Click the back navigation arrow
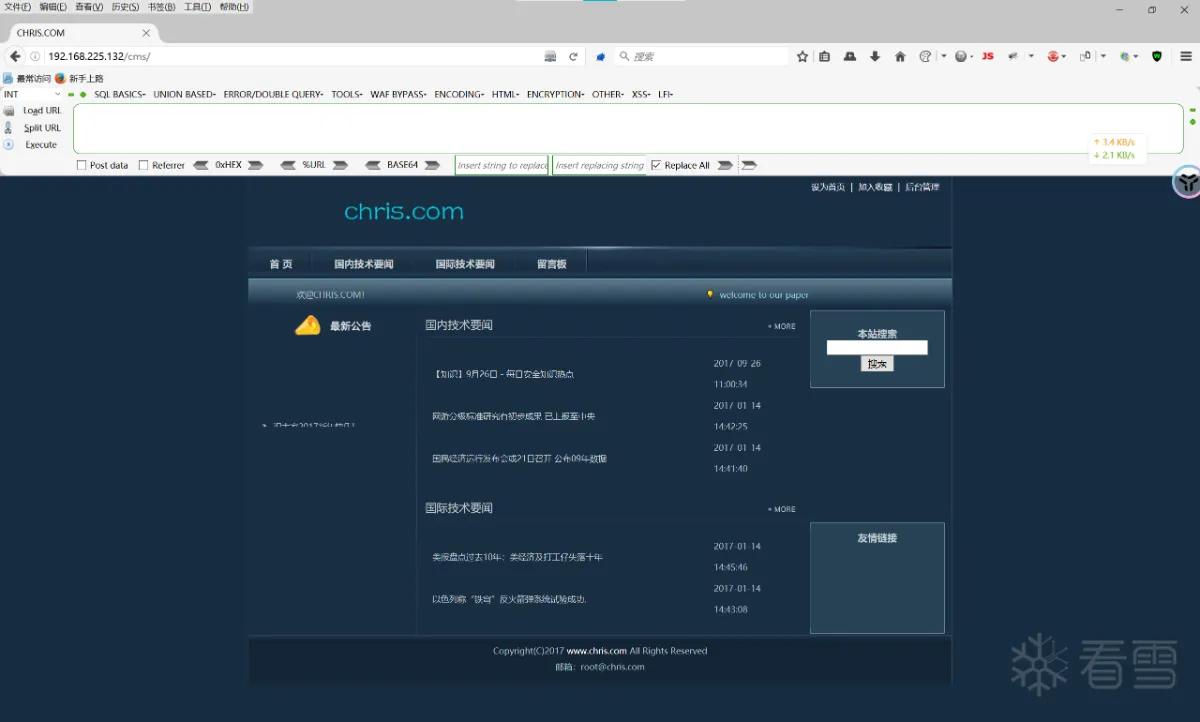The image size is (1200, 722). coord(15,57)
